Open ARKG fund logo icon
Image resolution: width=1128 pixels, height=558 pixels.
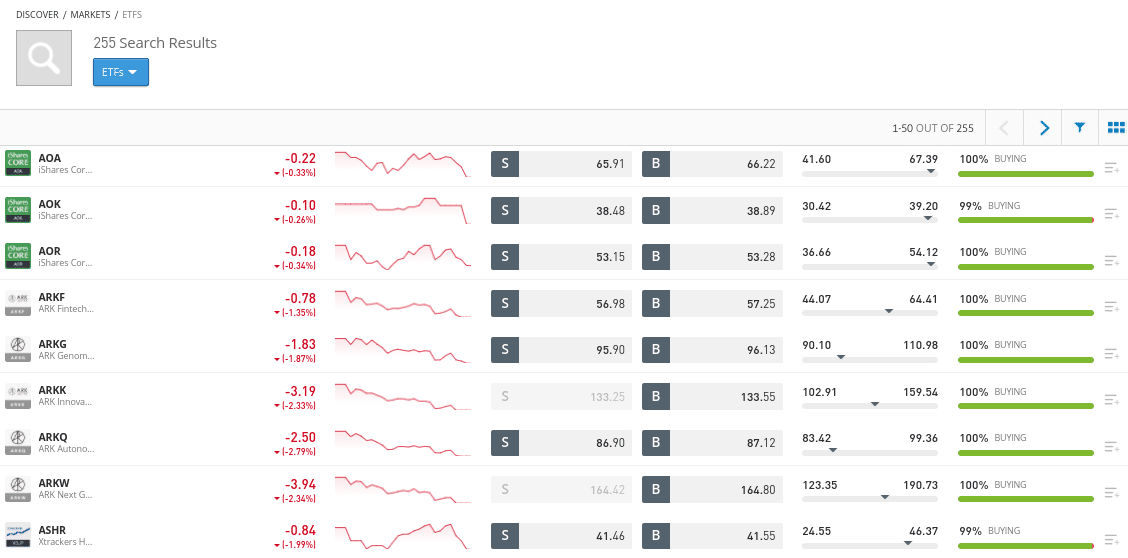click(x=18, y=349)
